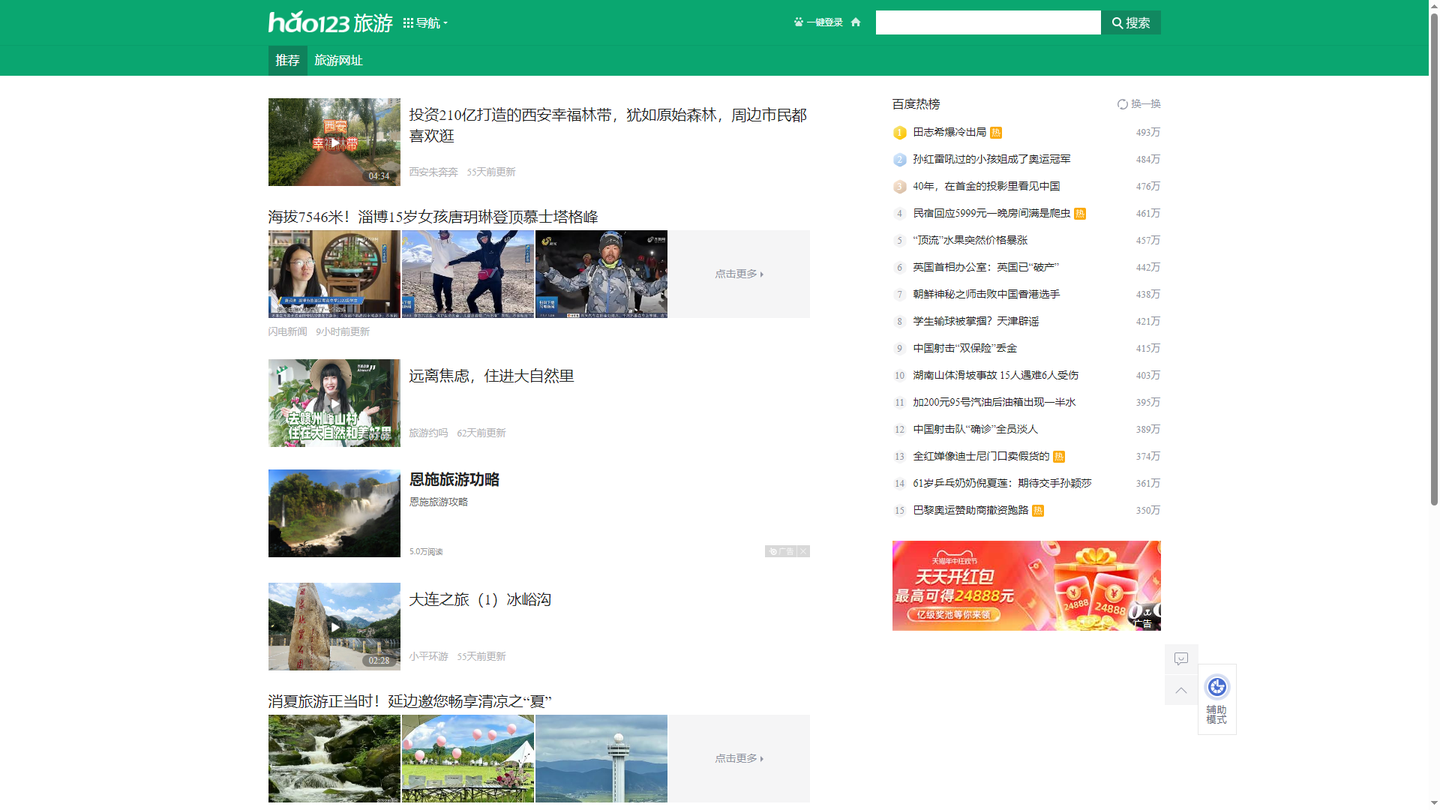1440x810 pixels.
Task: Open hot item 孙红雷吼过的小孩姐成了奥运冠军
Action: (x=992, y=159)
